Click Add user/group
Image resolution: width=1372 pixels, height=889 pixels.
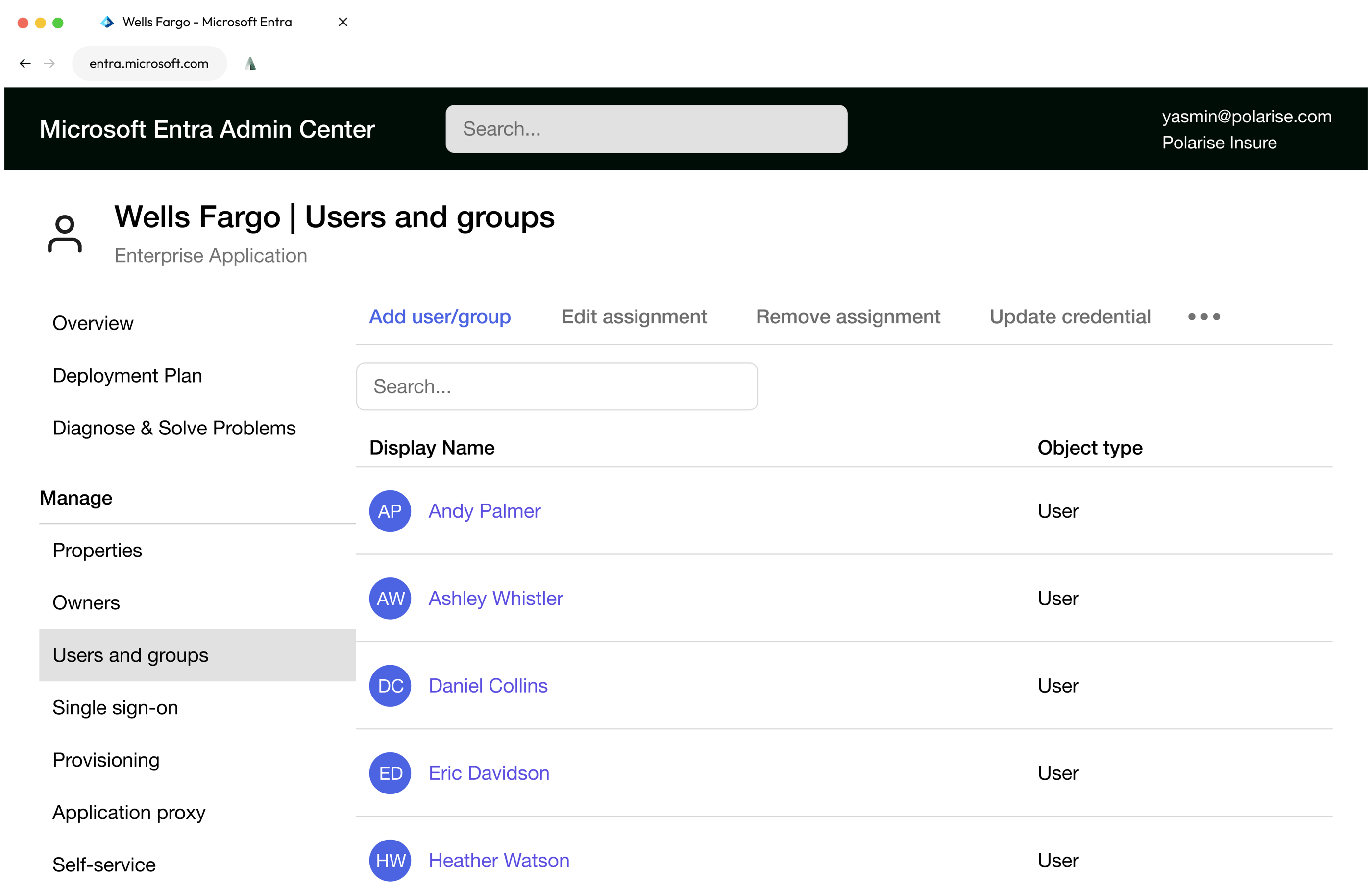click(440, 316)
